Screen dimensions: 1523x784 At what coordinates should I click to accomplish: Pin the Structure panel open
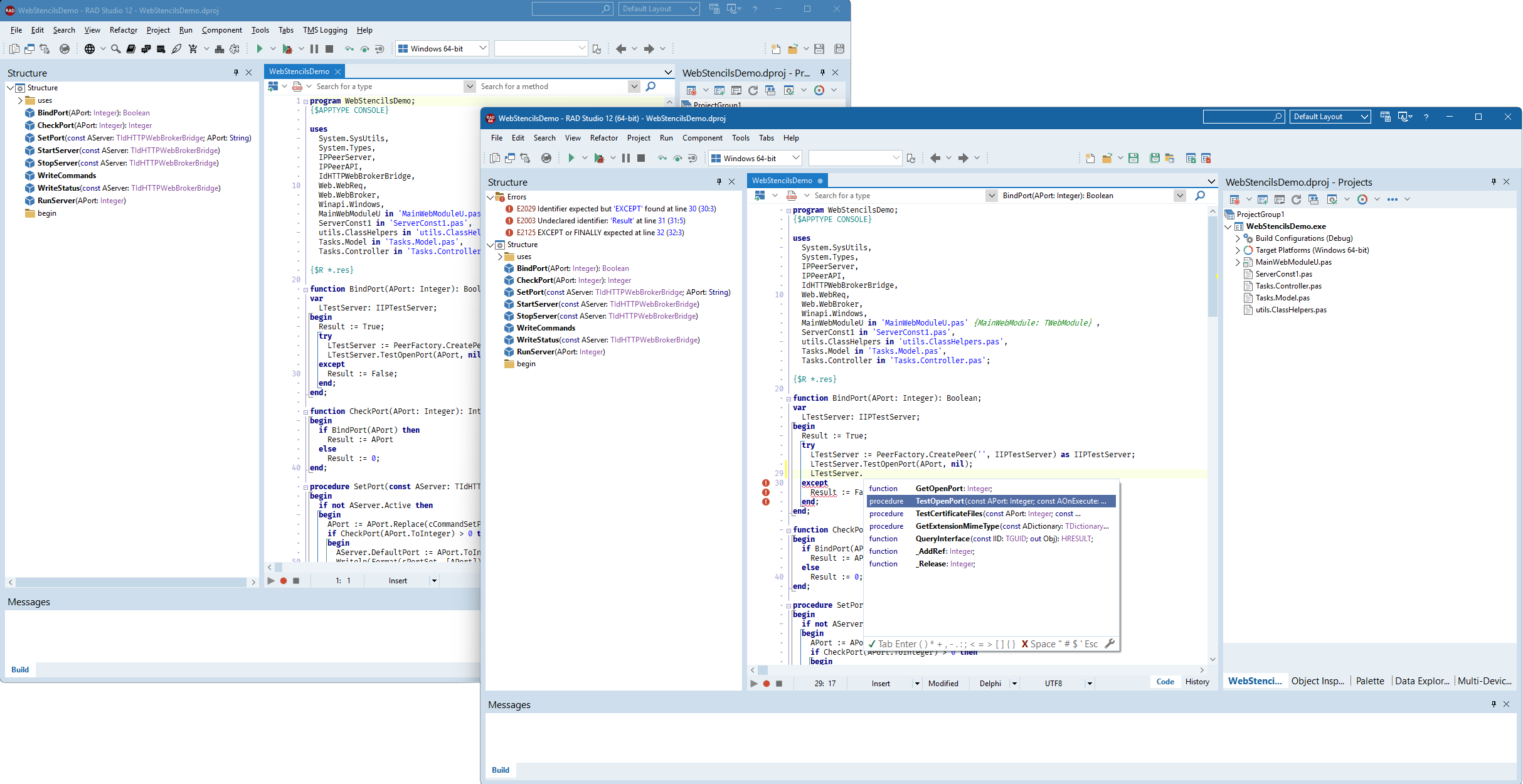pos(718,182)
